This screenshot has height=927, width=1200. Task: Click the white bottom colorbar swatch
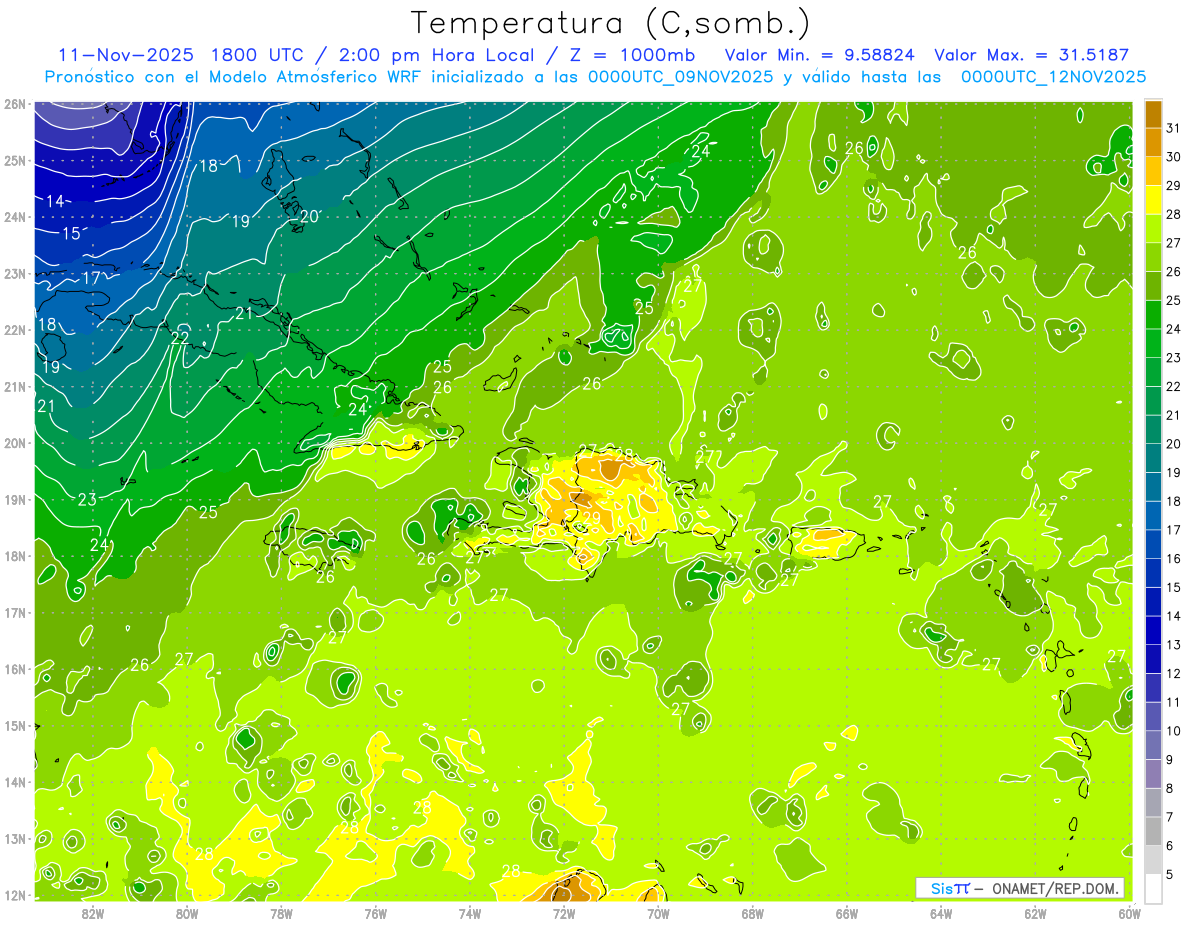pyautogui.click(x=1153, y=888)
